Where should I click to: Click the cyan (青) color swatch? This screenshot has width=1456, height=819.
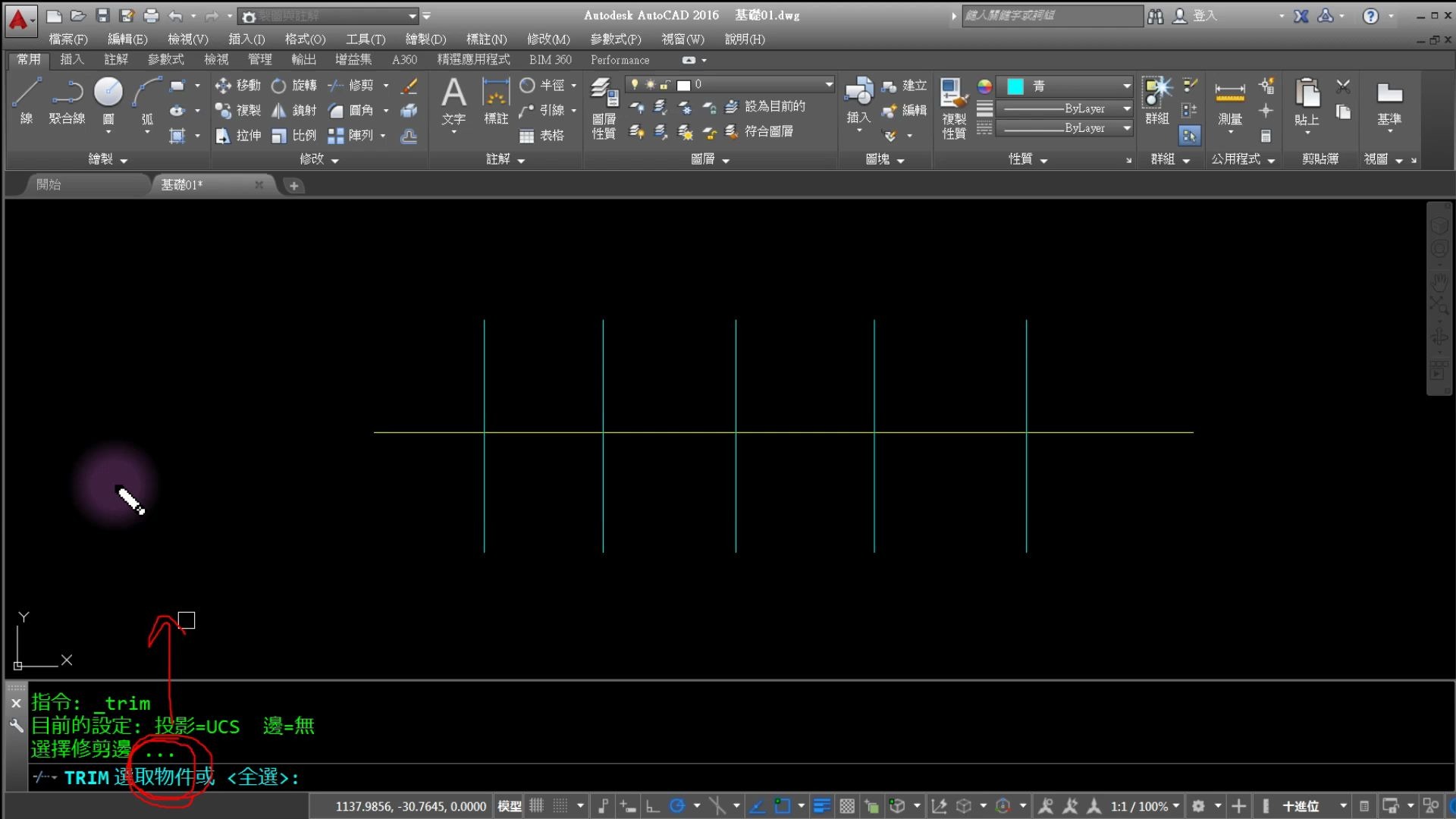click(1015, 86)
